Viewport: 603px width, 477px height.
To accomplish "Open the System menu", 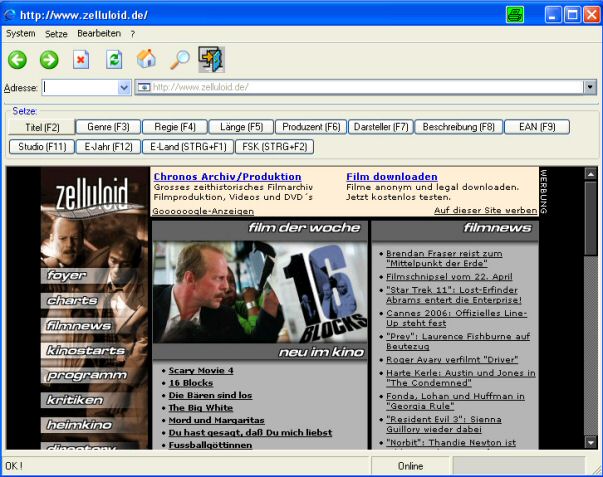I will point(20,33).
